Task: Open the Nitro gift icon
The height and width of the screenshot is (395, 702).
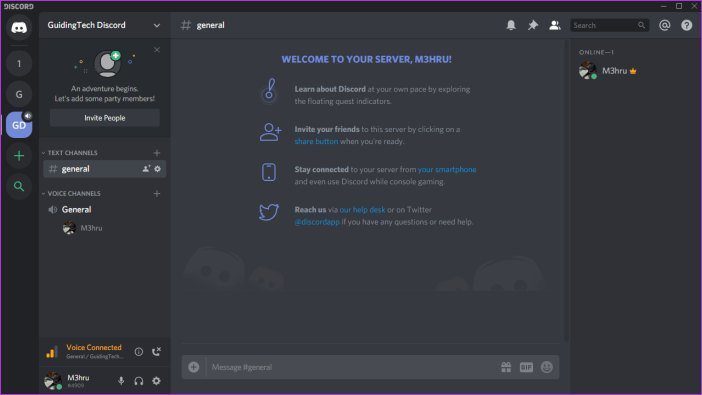Action: 506,367
